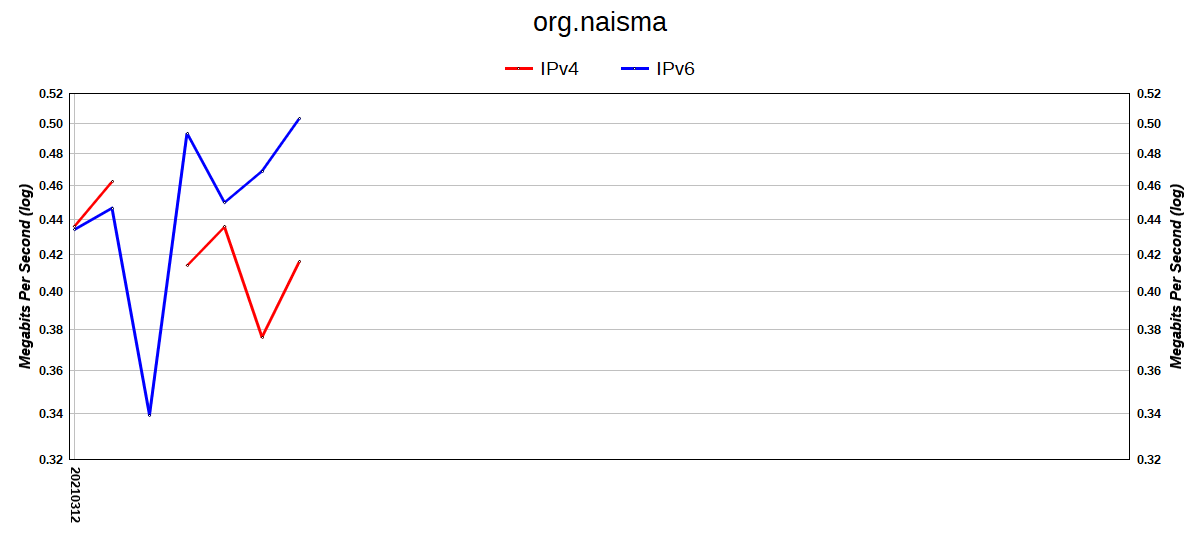The width and height of the screenshot is (1200, 550).
Task: Select the IPv6 spike point near 0.49
Action: pos(187,133)
